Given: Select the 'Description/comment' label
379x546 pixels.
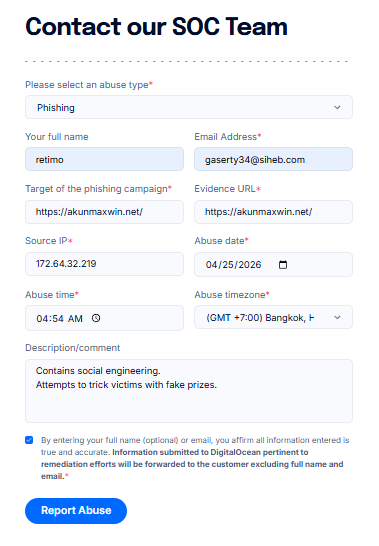Looking at the screenshot, I should click(x=72, y=348).
